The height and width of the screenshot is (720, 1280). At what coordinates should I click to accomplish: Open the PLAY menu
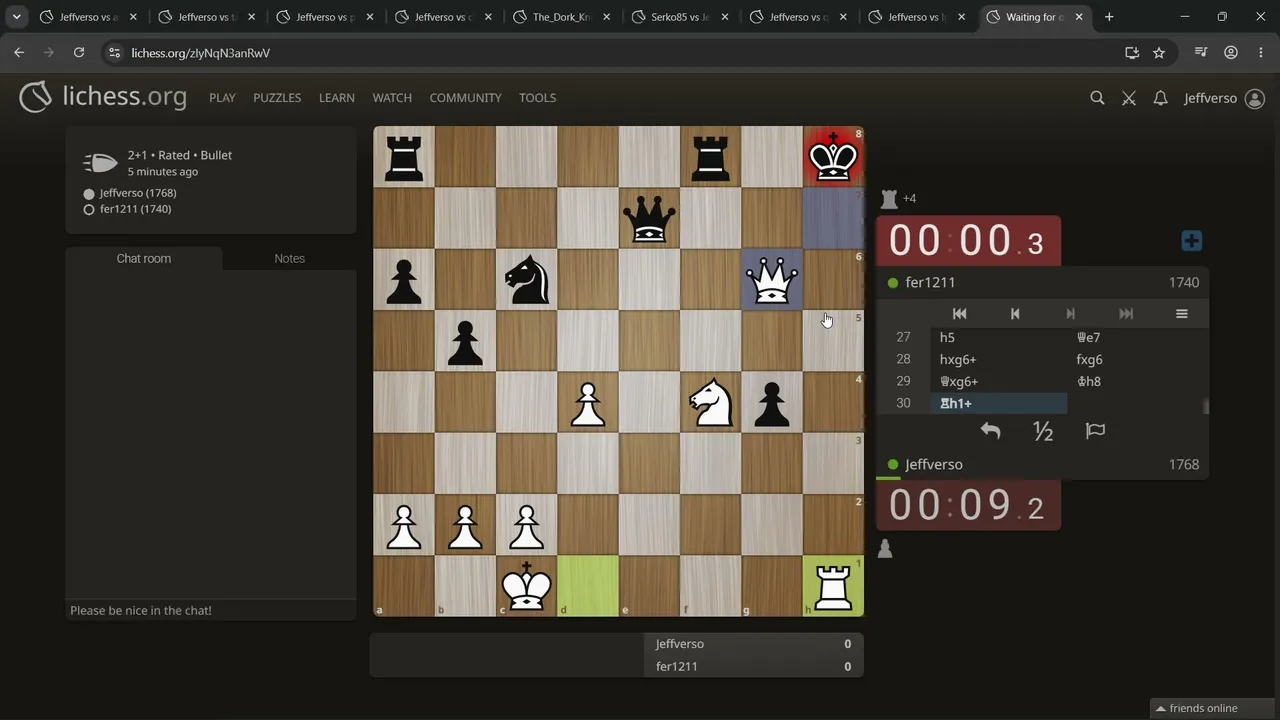tap(222, 98)
